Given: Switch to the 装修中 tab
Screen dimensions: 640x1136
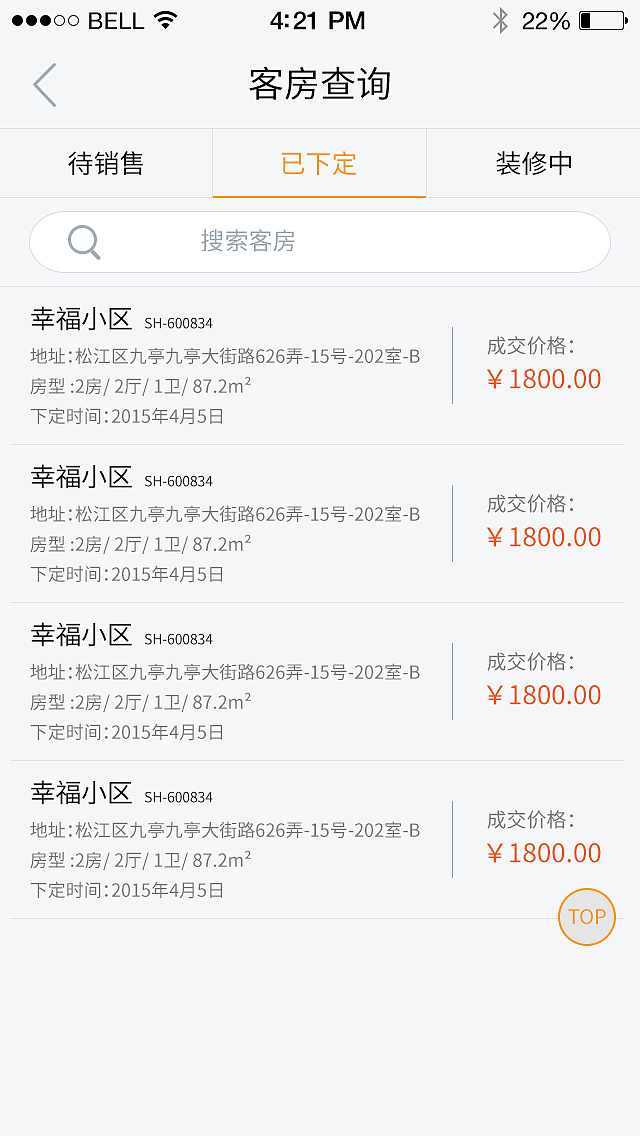Looking at the screenshot, I should 533,163.
